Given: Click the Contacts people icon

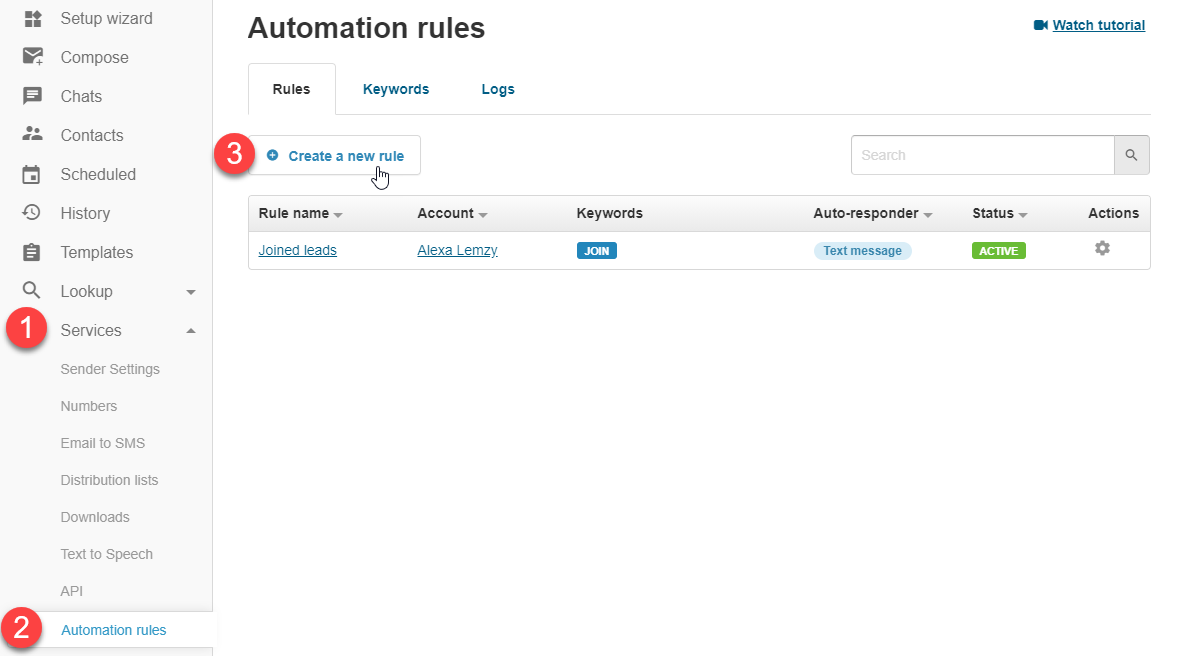Looking at the screenshot, I should (x=32, y=134).
